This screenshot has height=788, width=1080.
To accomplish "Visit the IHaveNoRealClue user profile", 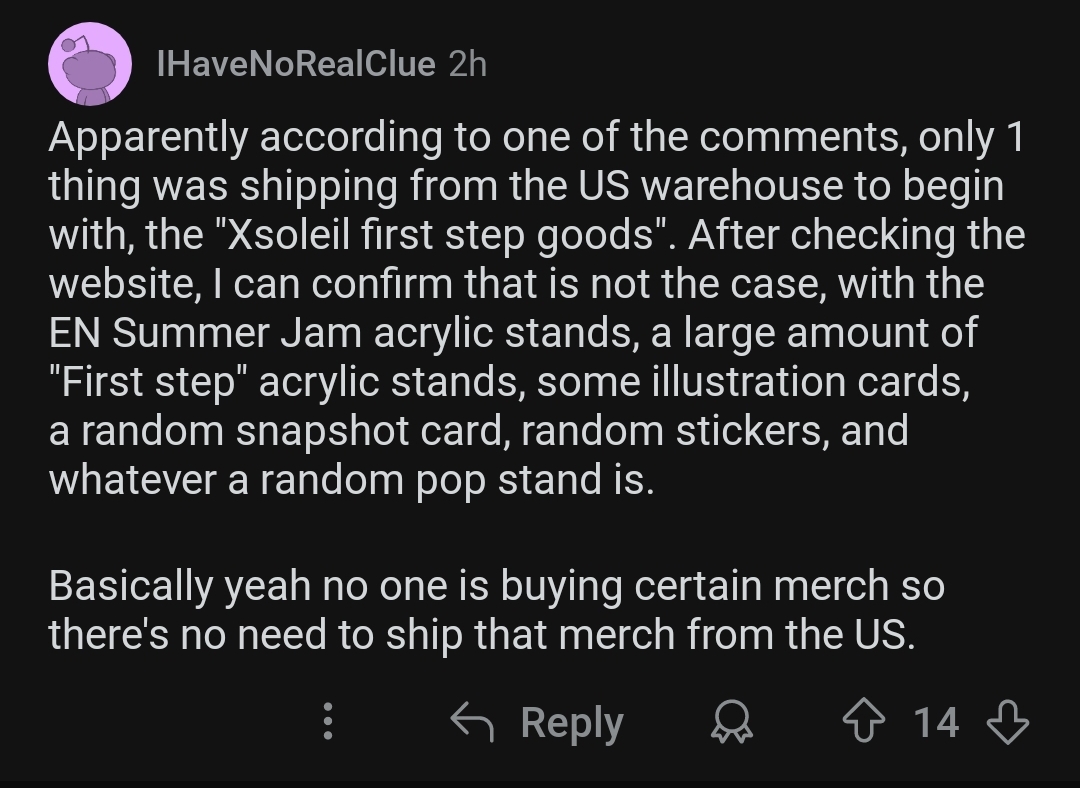I will tap(296, 64).
